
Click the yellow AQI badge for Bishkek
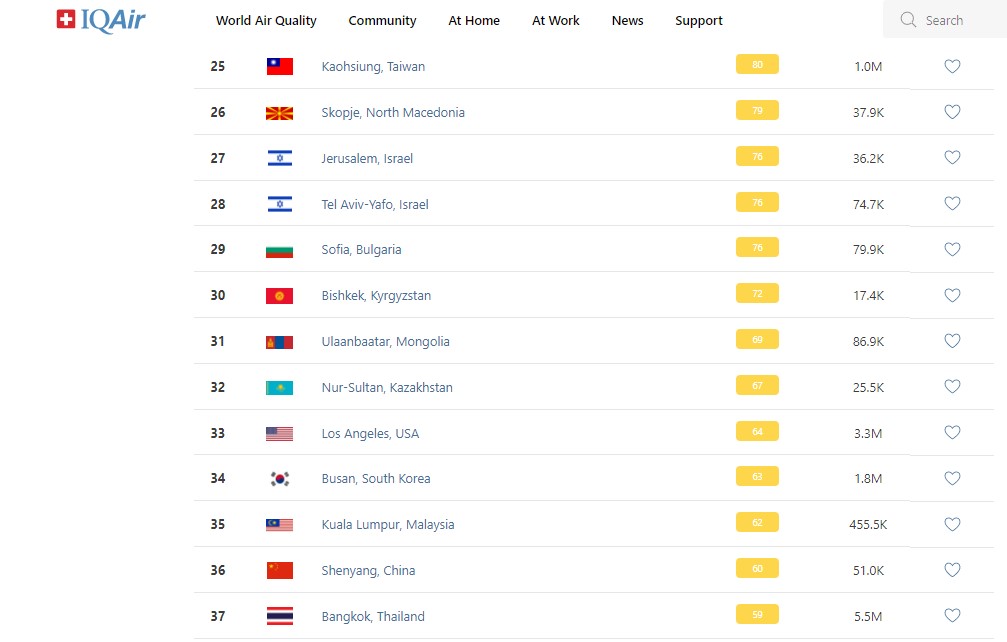coord(757,294)
